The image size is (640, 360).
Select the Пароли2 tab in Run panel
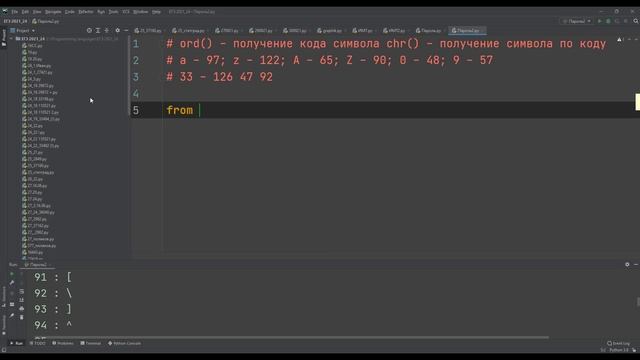coord(37,265)
